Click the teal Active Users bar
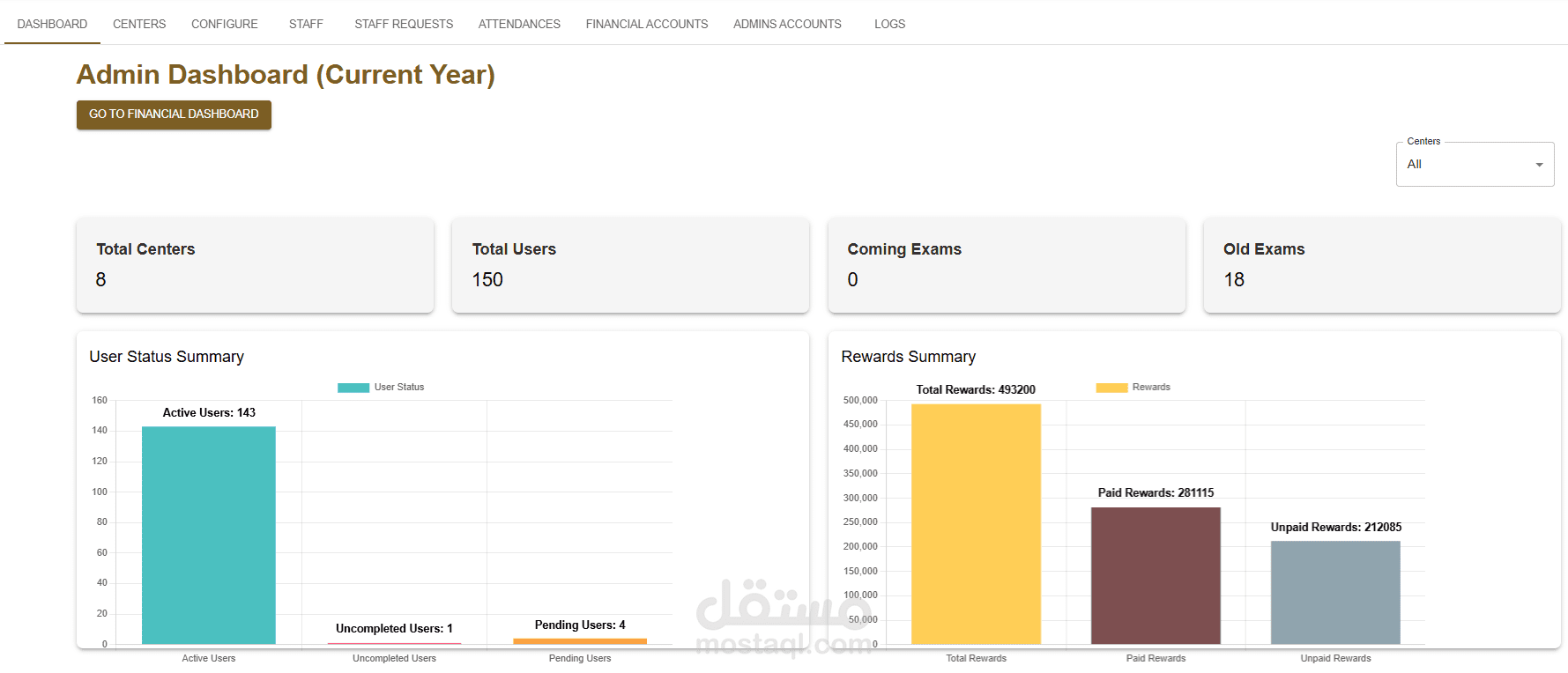This screenshot has width=1568, height=673. coord(209,536)
